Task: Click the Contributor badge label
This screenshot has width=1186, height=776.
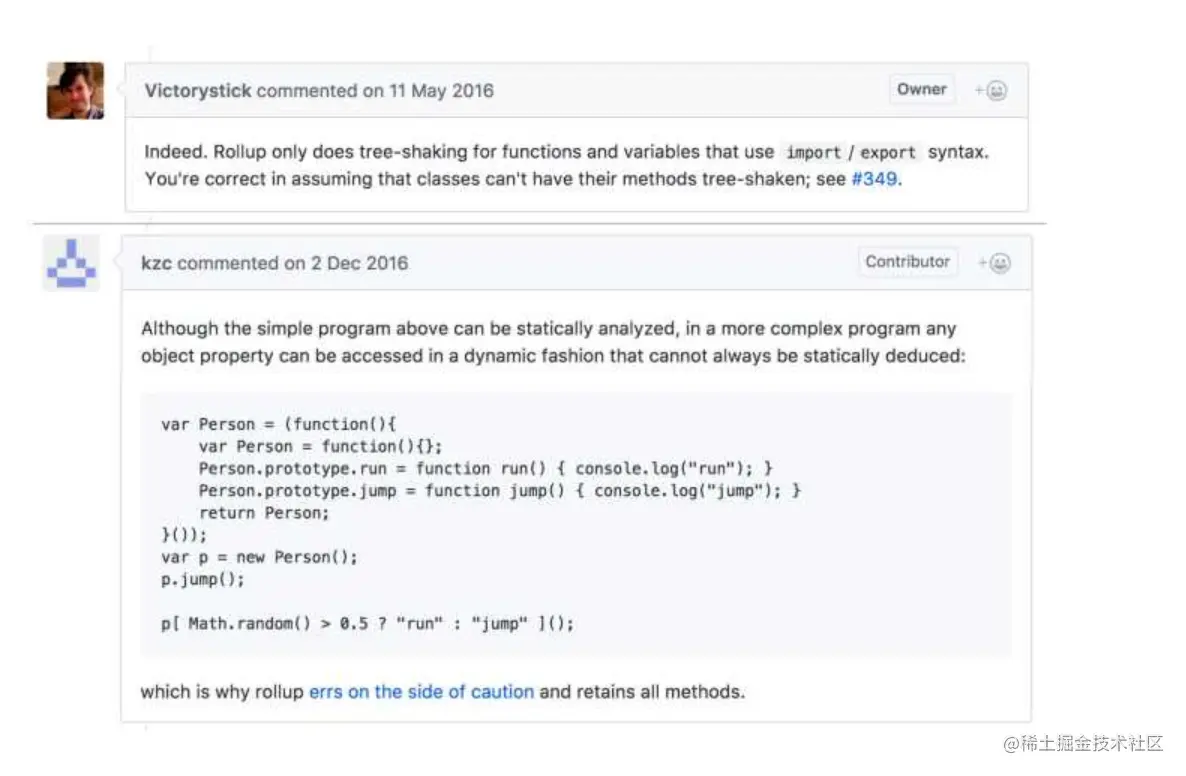Action: tap(907, 262)
